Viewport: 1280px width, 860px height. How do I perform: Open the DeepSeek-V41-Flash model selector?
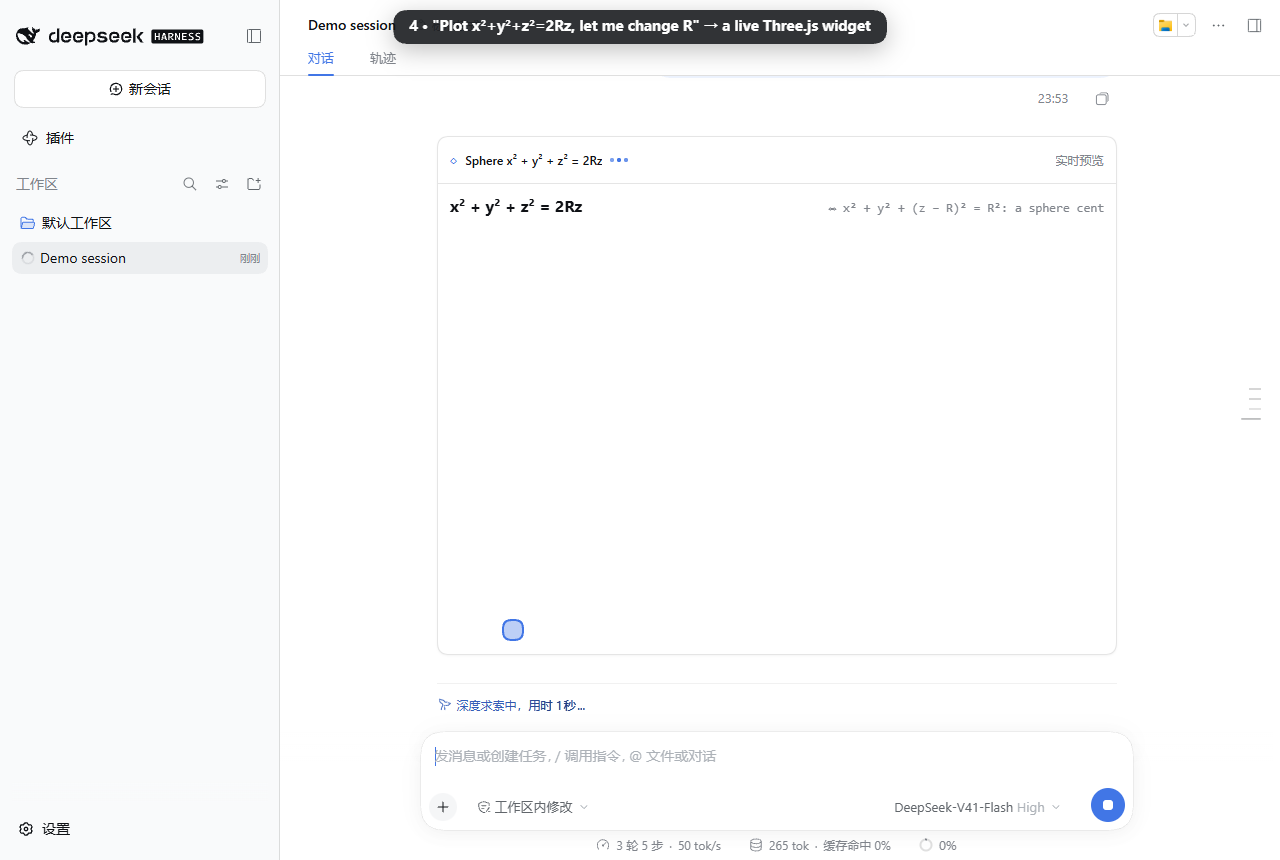977,807
